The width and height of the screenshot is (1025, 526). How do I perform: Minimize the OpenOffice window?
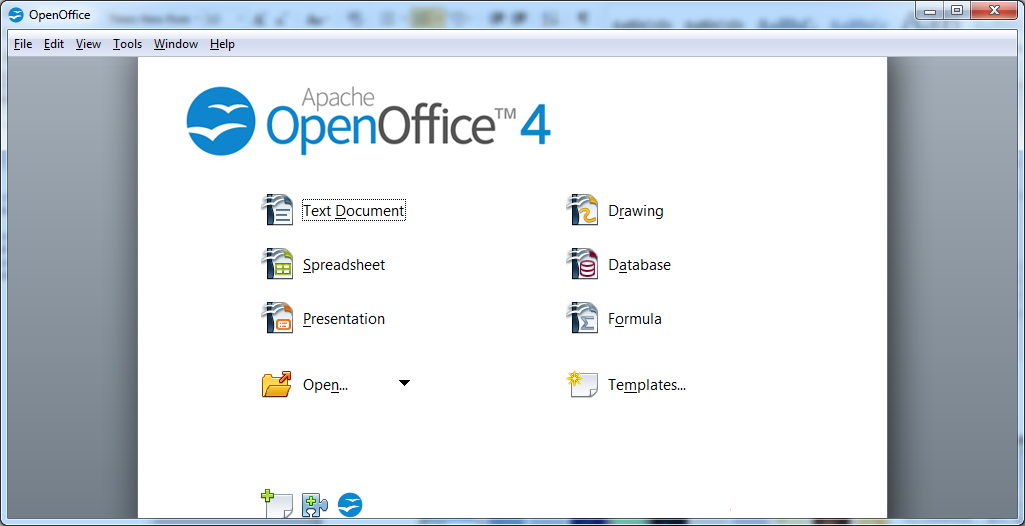click(930, 10)
